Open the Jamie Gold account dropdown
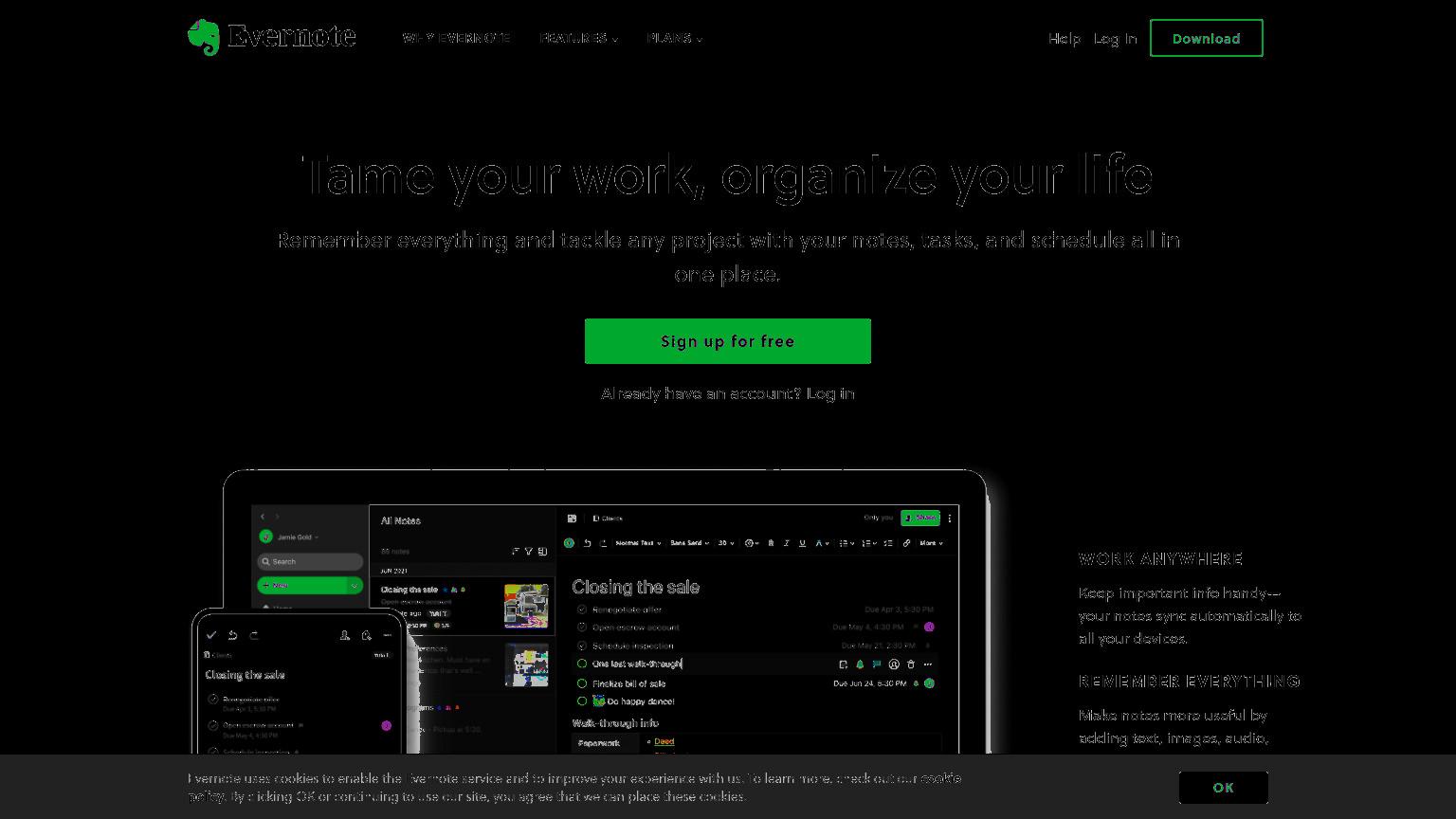The width and height of the screenshot is (1456, 819). [289, 537]
